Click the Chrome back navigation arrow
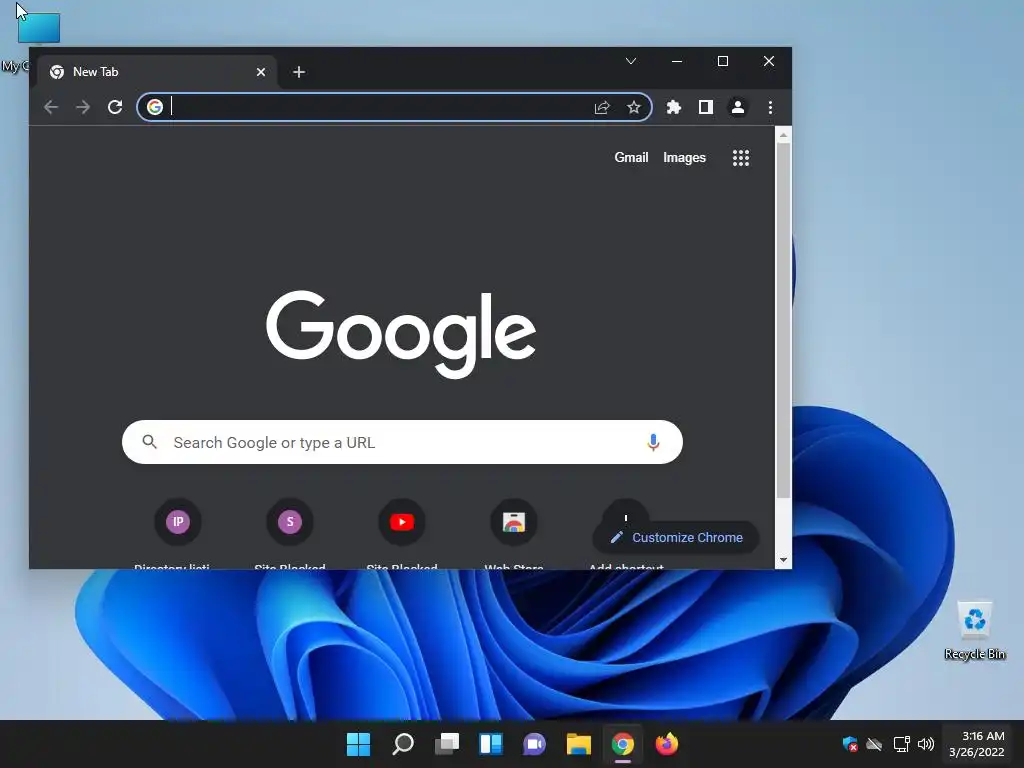The image size is (1024, 768). click(x=51, y=107)
